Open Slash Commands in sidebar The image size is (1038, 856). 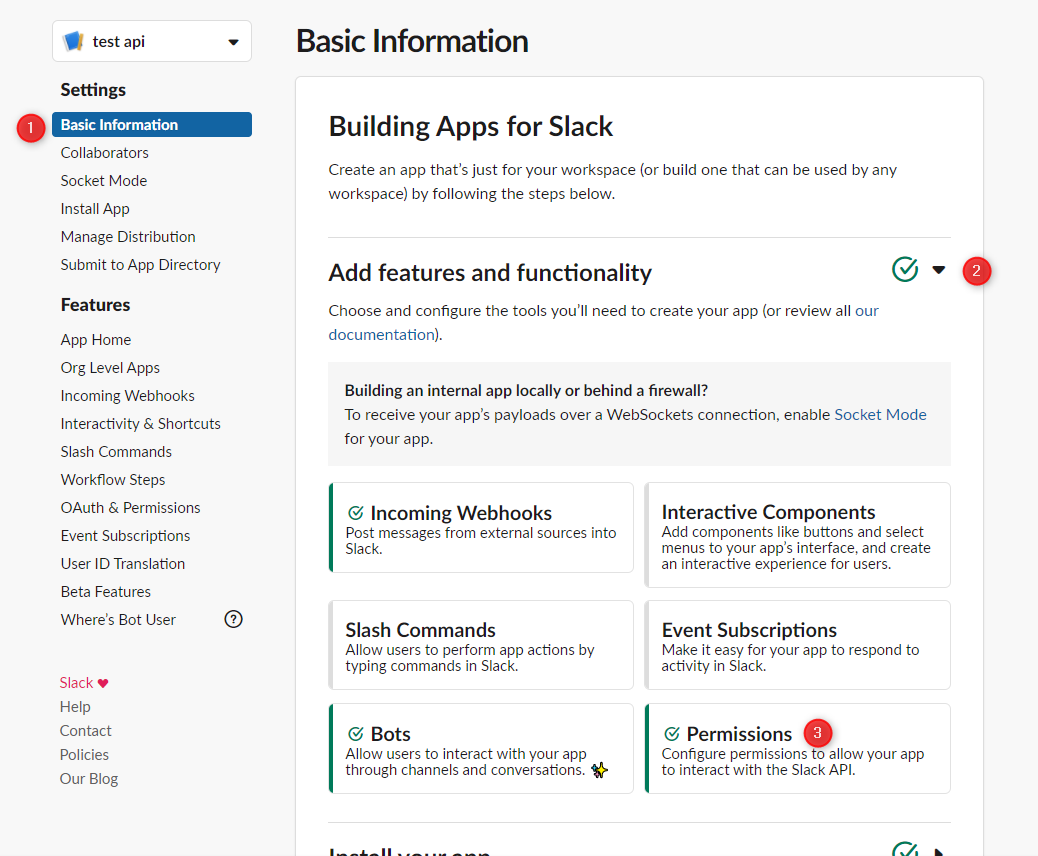point(116,452)
